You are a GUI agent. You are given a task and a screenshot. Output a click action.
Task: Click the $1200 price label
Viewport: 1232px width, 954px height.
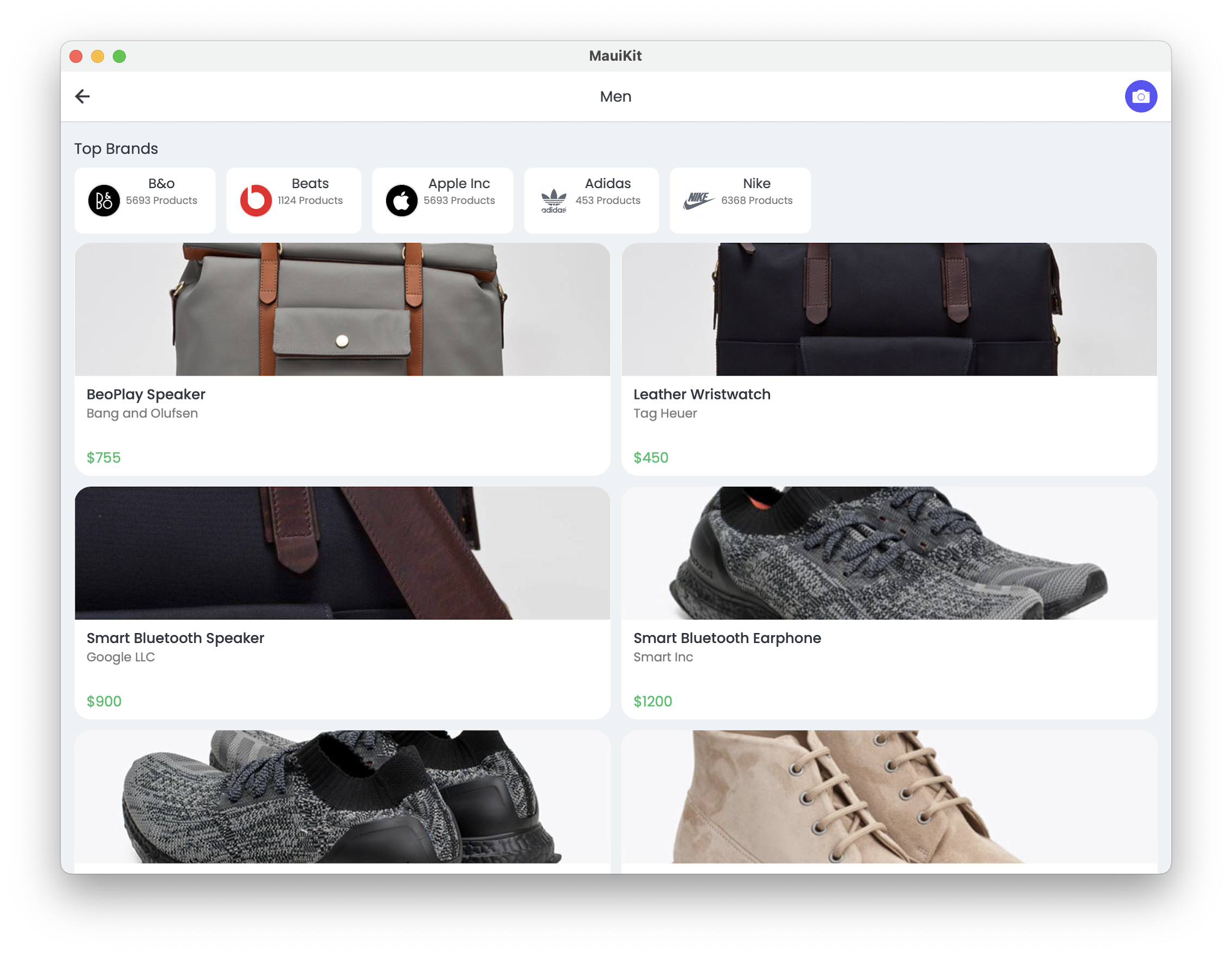tap(652, 701)
